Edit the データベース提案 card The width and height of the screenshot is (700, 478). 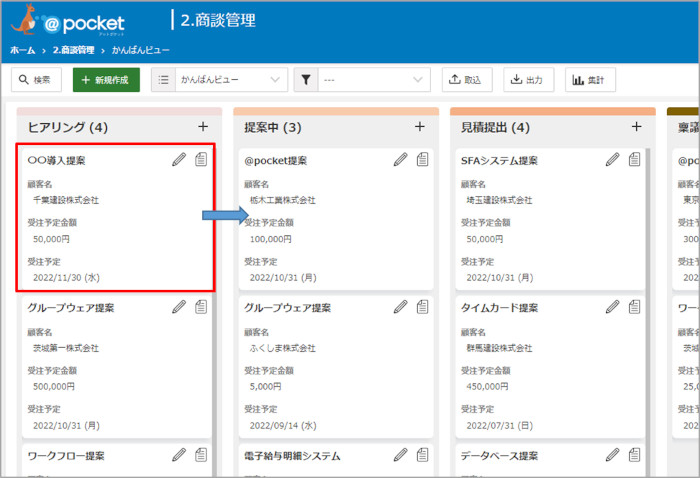pos(612,455)
